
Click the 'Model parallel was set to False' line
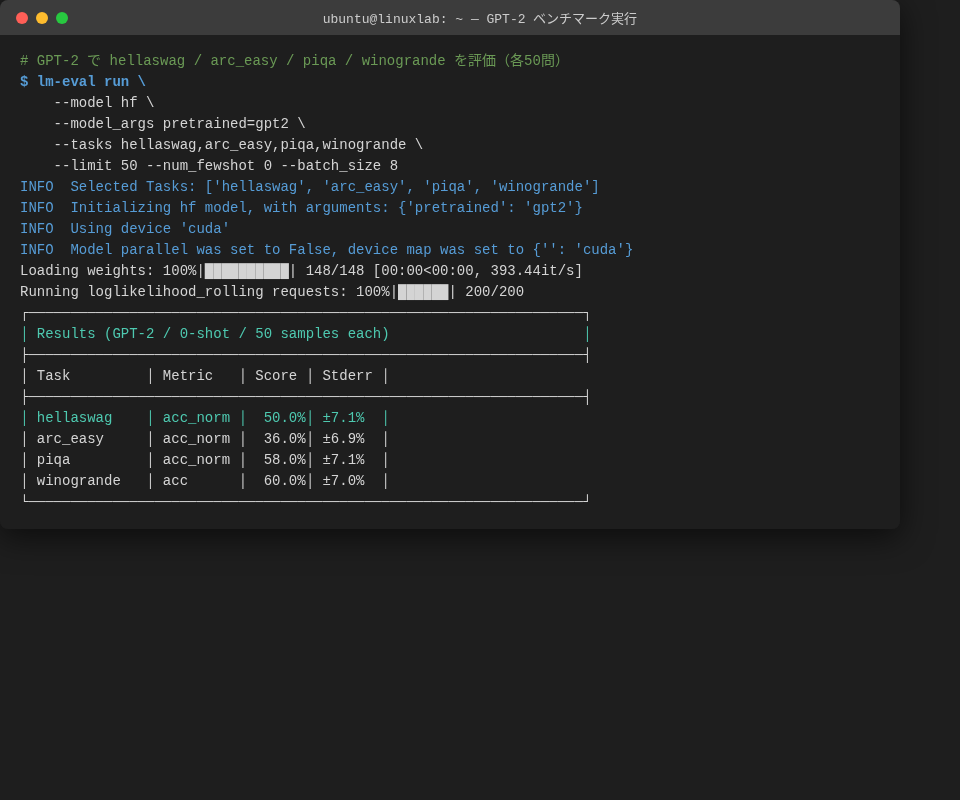326,250
